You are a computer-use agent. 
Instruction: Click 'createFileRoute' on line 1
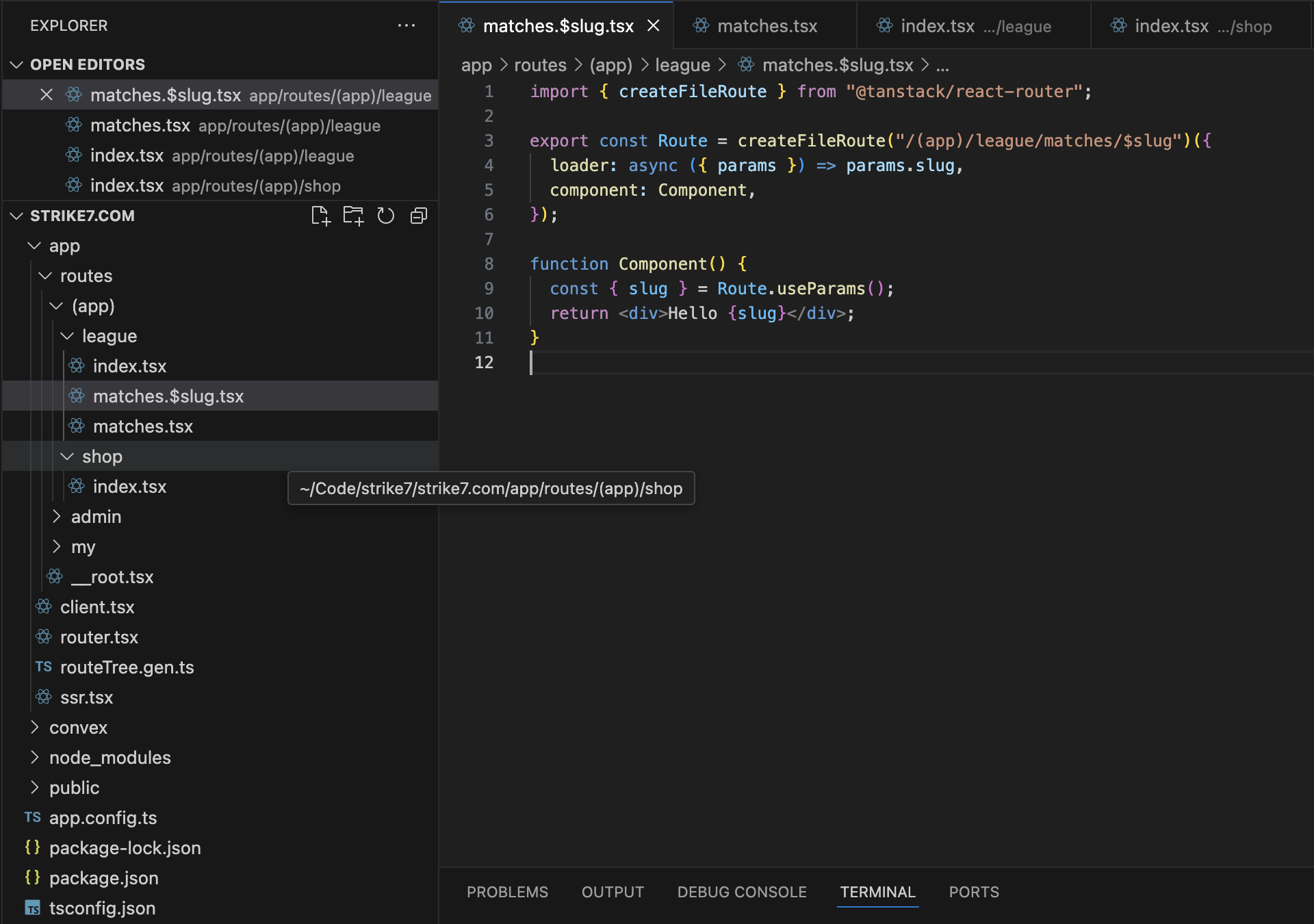point(693,91)
